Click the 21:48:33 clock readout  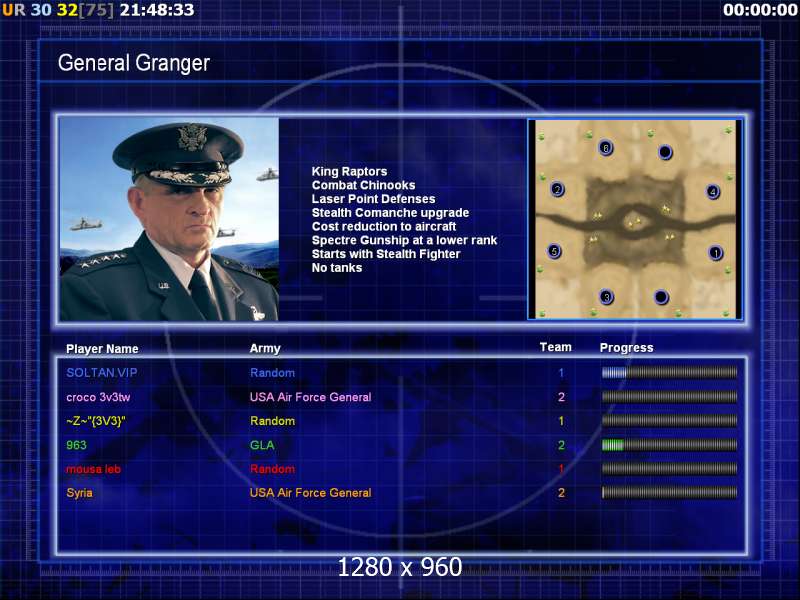157,10
